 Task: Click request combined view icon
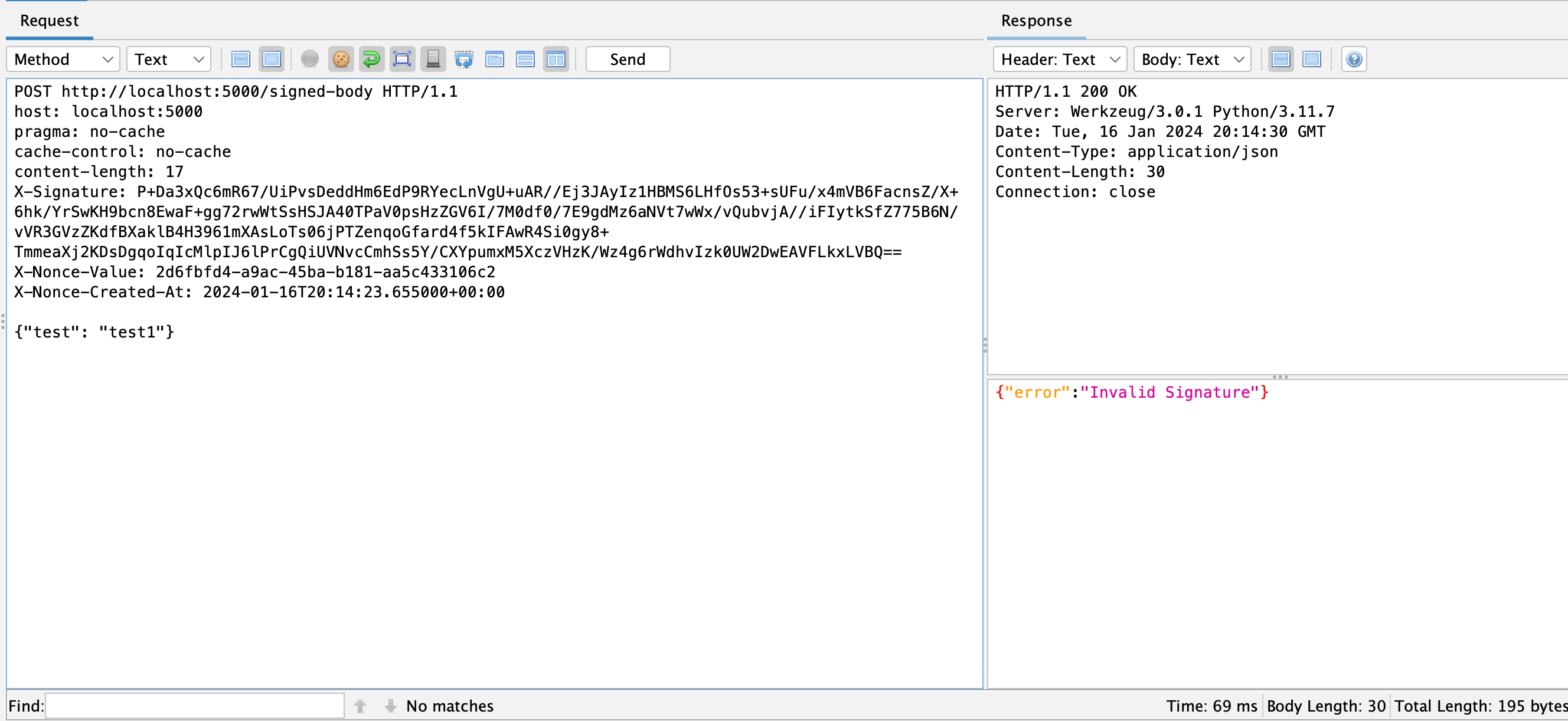pyautogui.click(x=272, y=59)
